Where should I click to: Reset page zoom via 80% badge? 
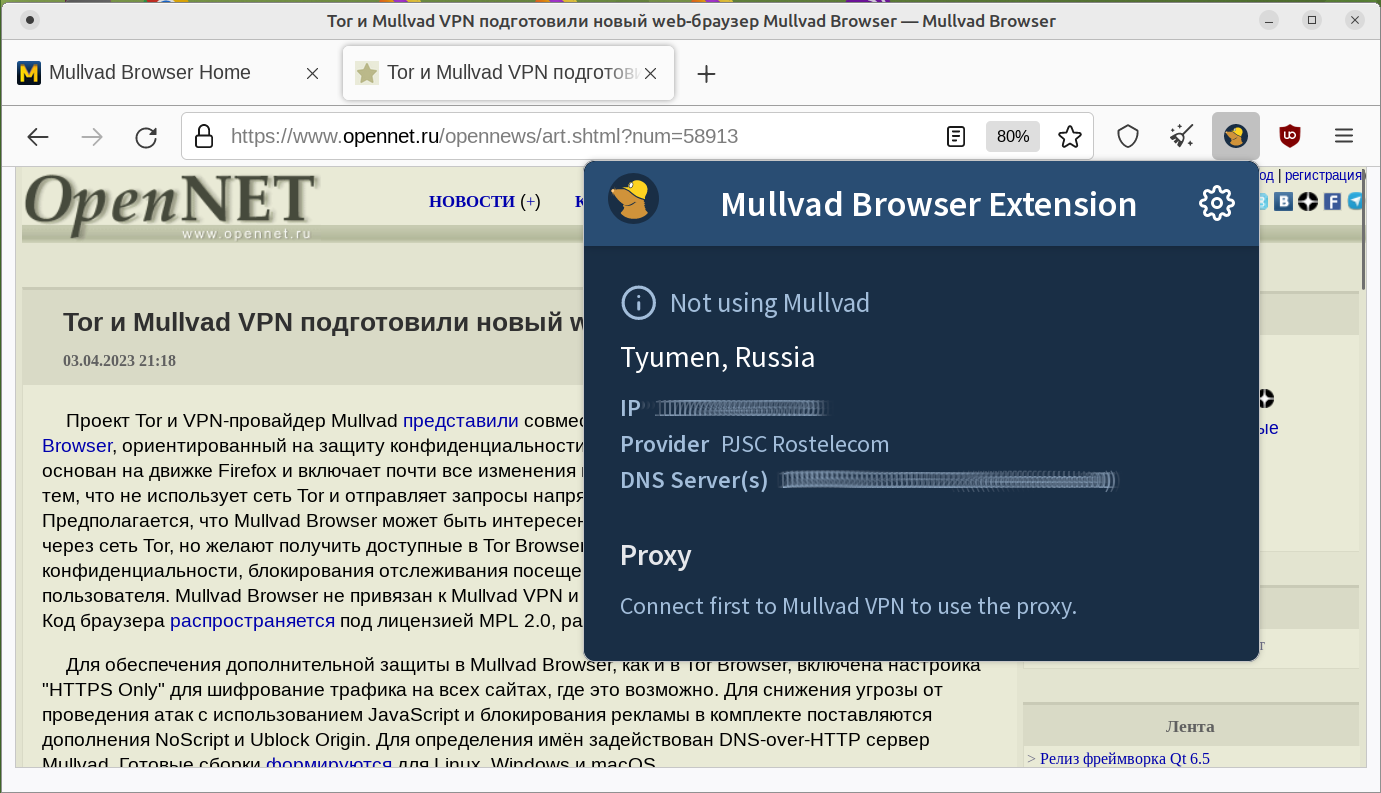[x=1013, y=136]
